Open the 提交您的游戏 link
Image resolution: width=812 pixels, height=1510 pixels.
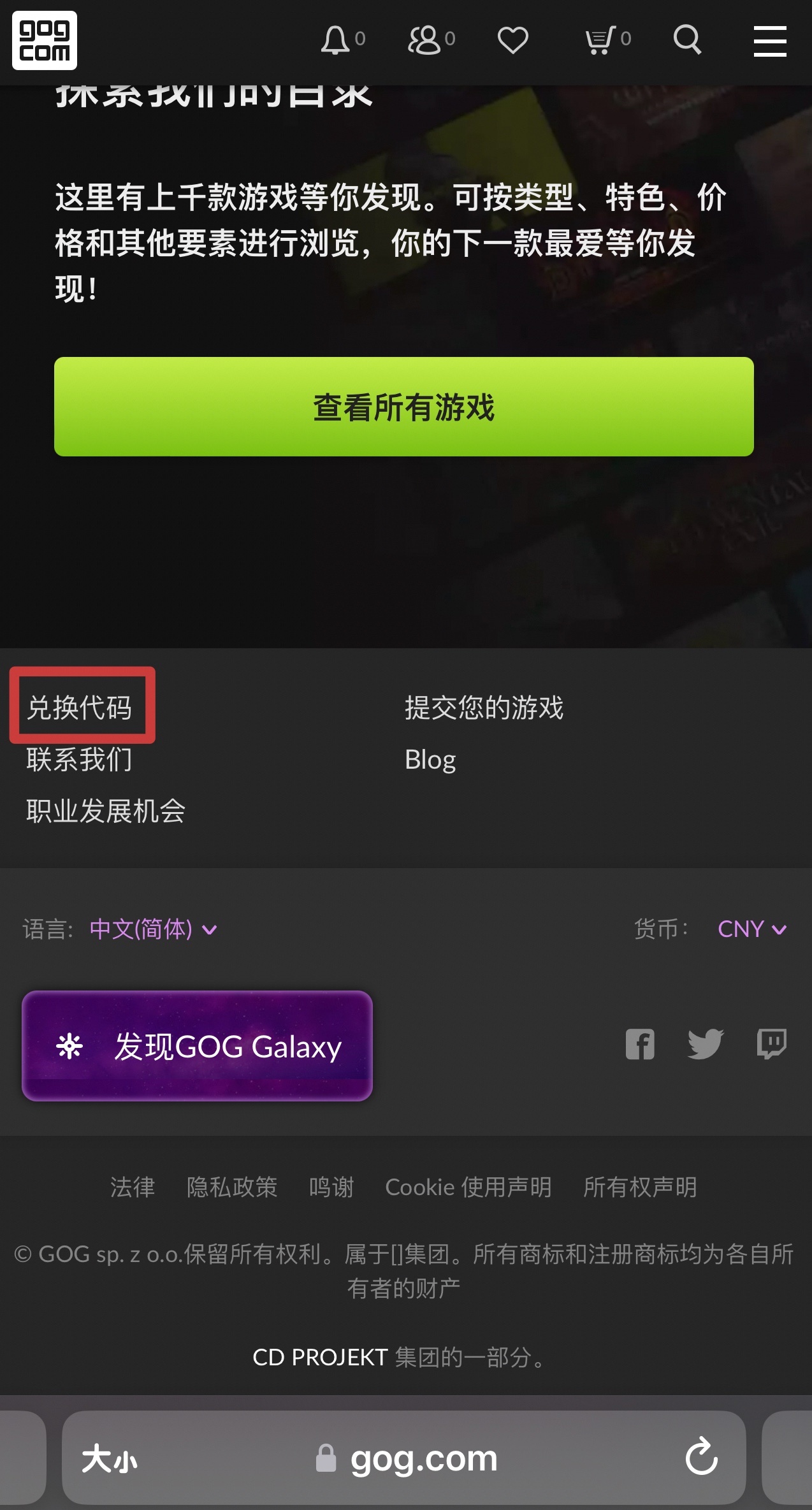484,708
